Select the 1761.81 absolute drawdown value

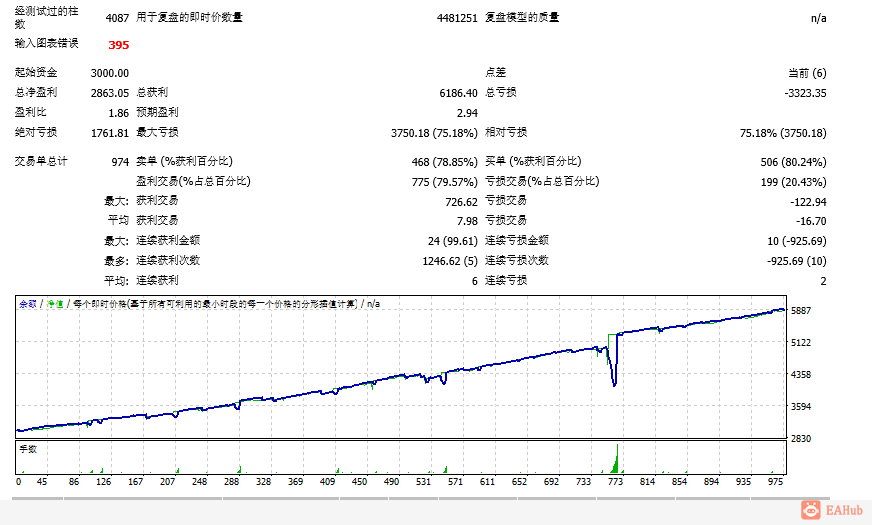(x=110, y=133)
